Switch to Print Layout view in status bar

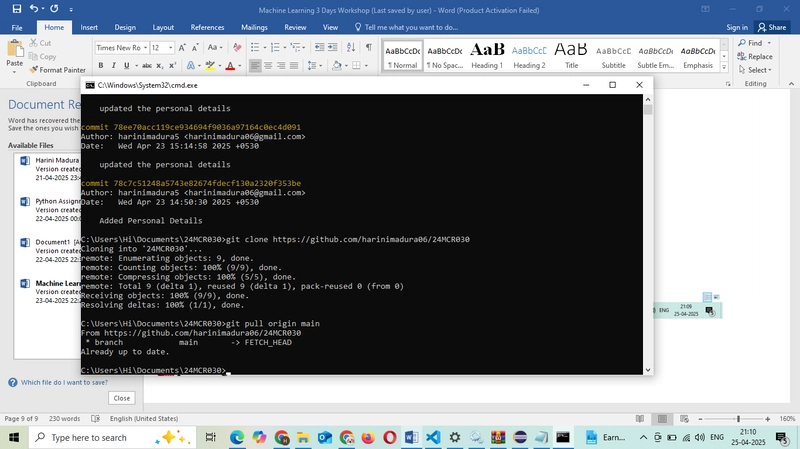662,418
